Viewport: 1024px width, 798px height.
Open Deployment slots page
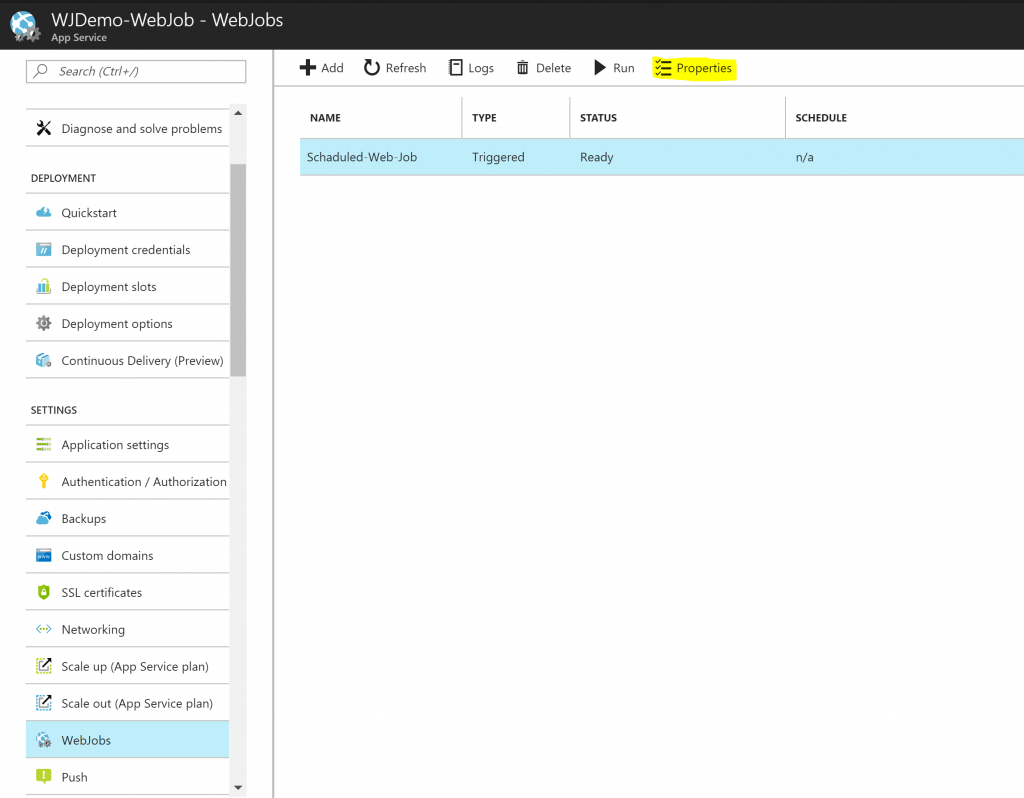coord(127,286)
